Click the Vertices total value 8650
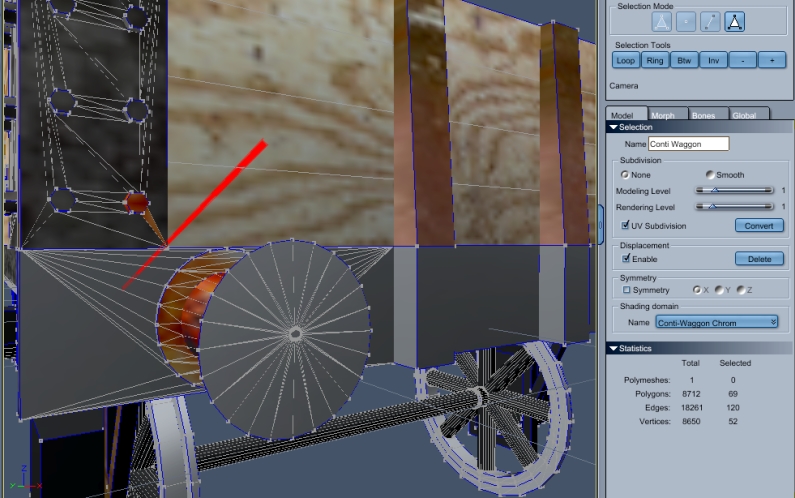 (691, 421)
